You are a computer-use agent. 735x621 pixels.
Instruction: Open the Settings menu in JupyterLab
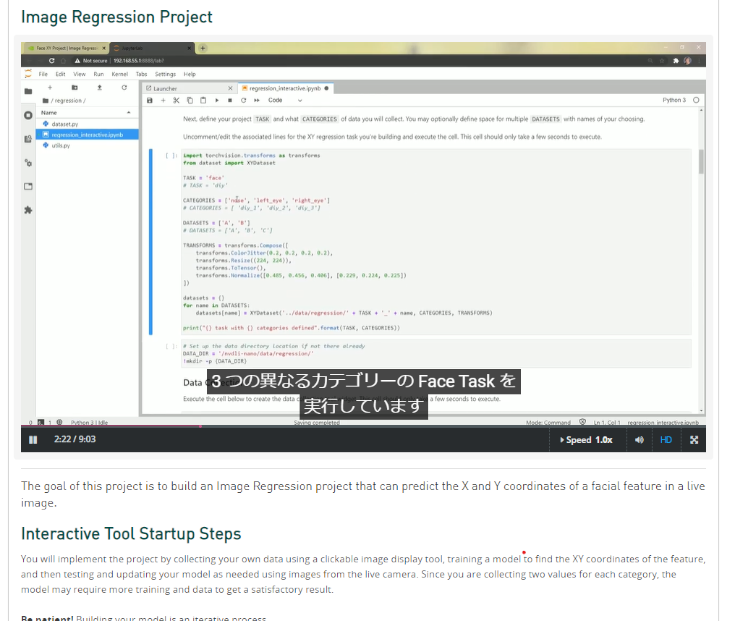165,74
